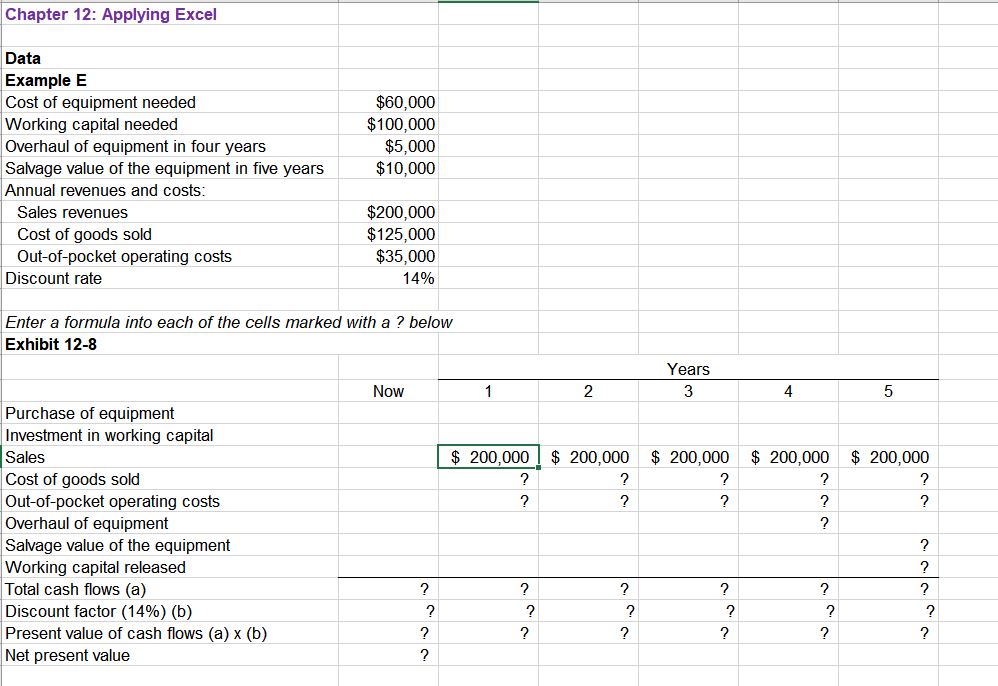Select the Year 4 Sales $200,000 cell
Viewport: 998px width, 686px height.
point(788,457)
